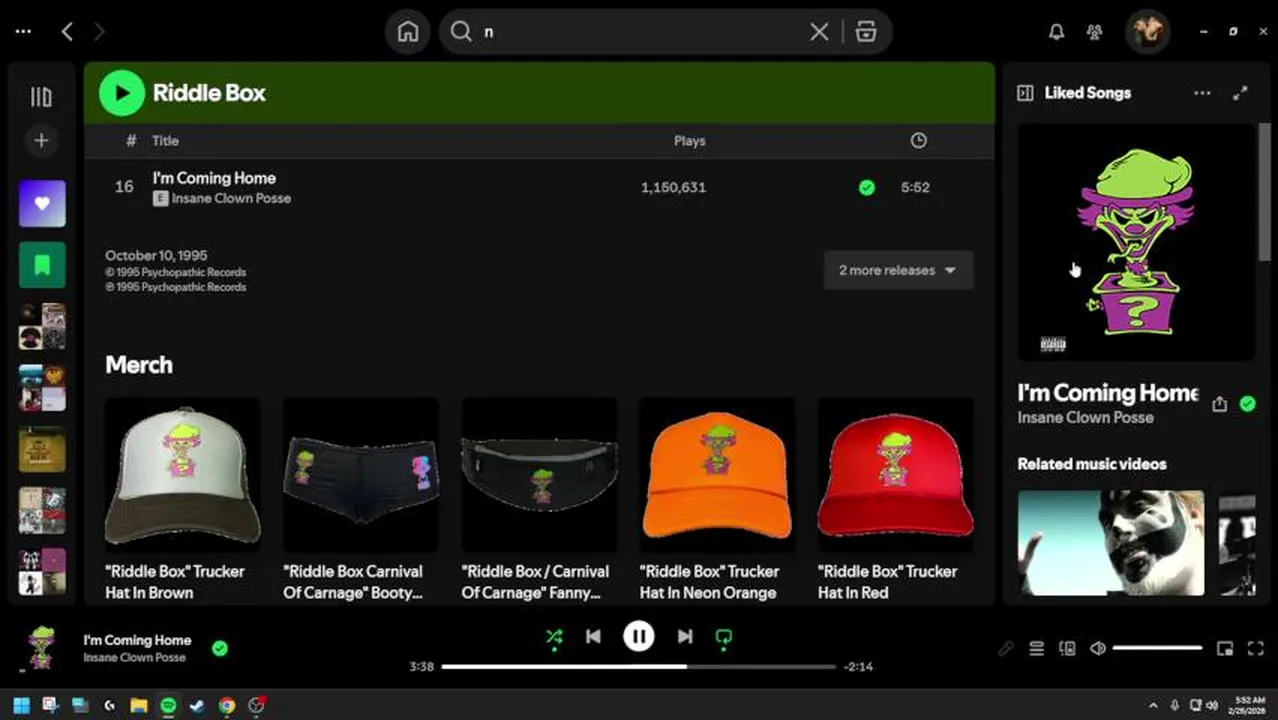Show lyrics with the microphone icon

coord(1006,648)
